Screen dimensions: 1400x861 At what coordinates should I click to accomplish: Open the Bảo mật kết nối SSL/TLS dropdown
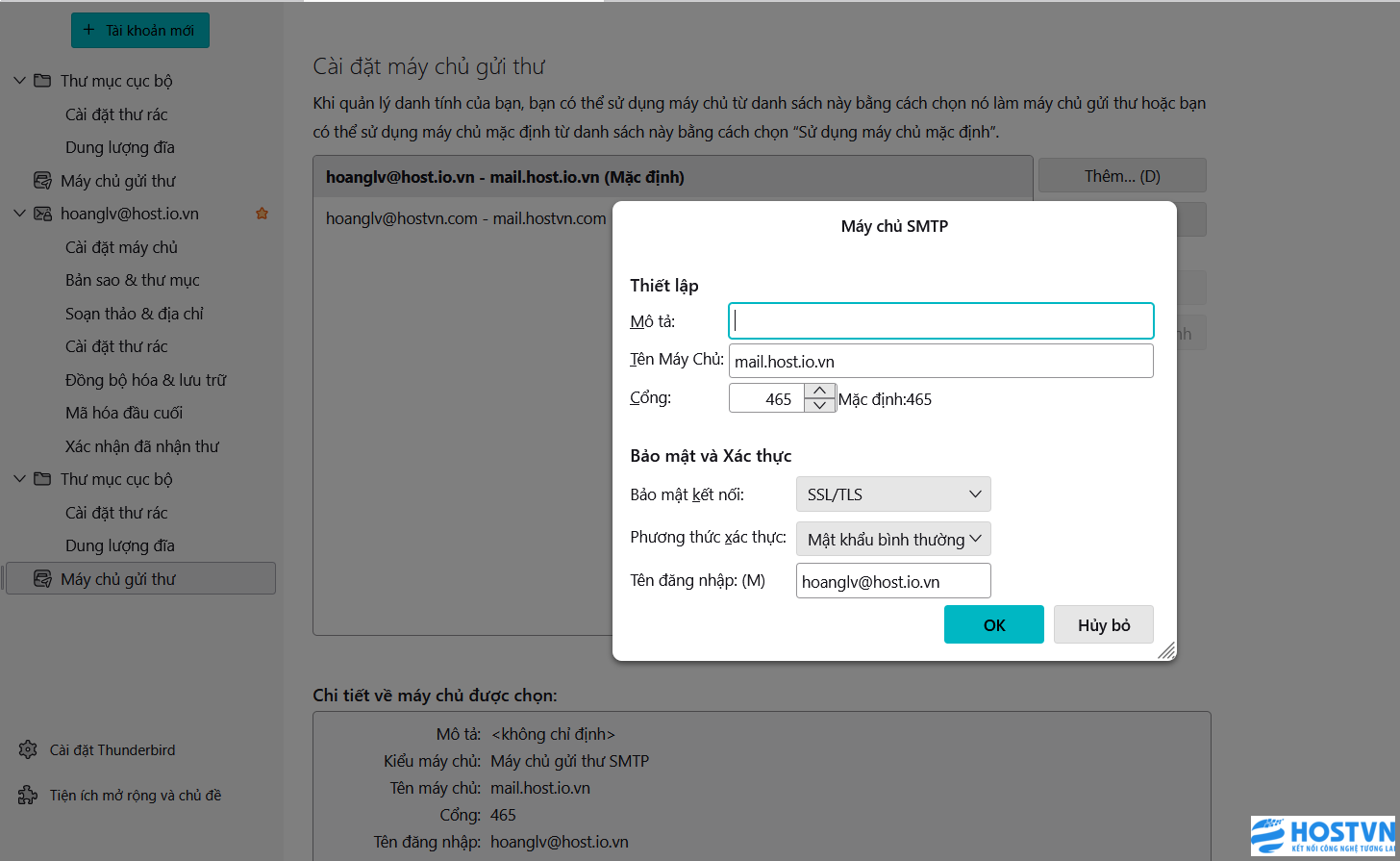(x=892, y=494)
